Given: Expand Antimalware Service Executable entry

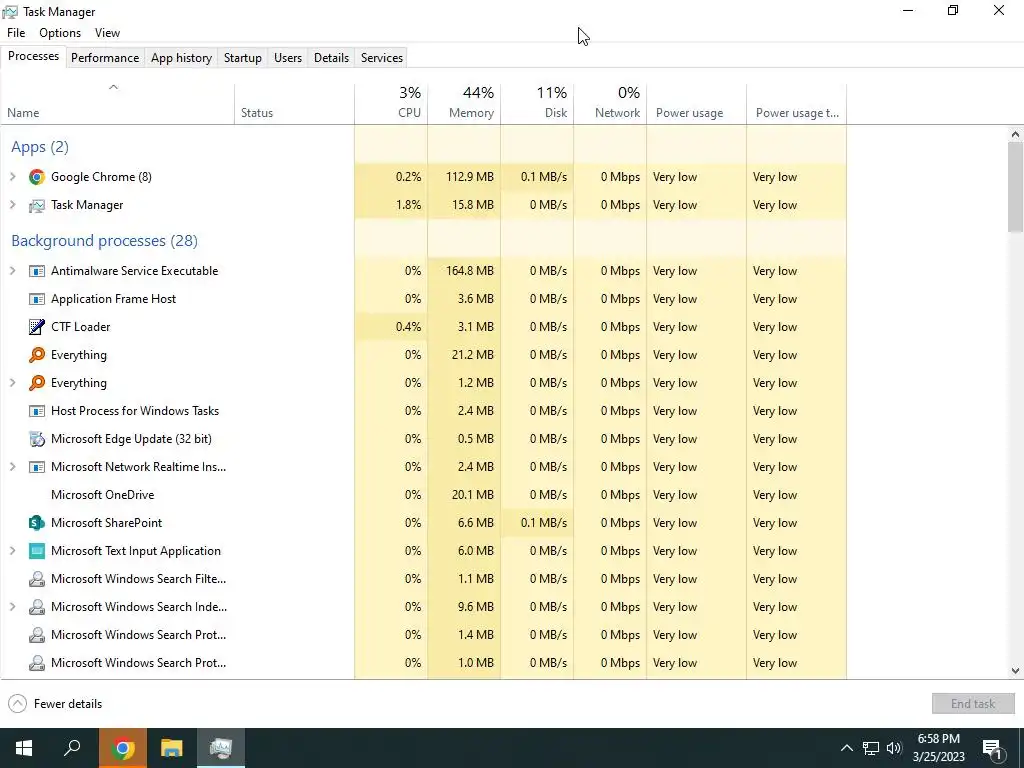Looking at the screenshot, I should (x=12, y=271).
